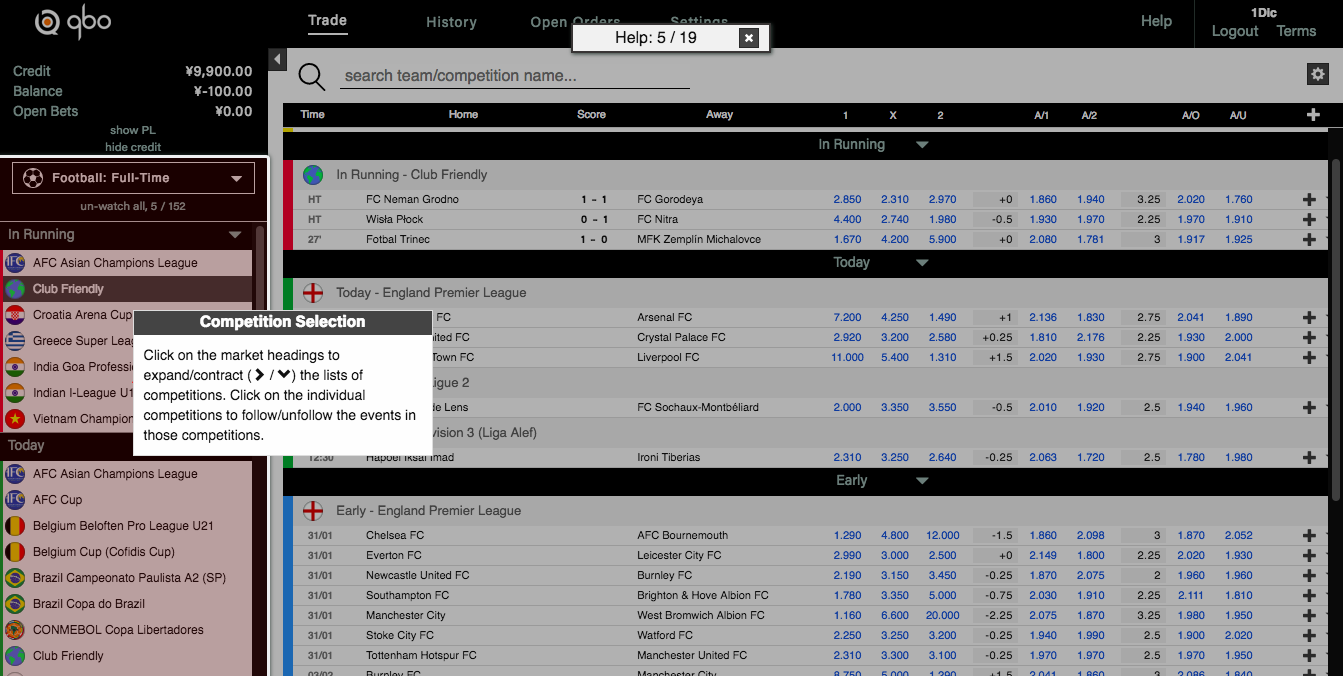
Task: Click Today - England Premier League heading
Action: (x=431, y=293)
